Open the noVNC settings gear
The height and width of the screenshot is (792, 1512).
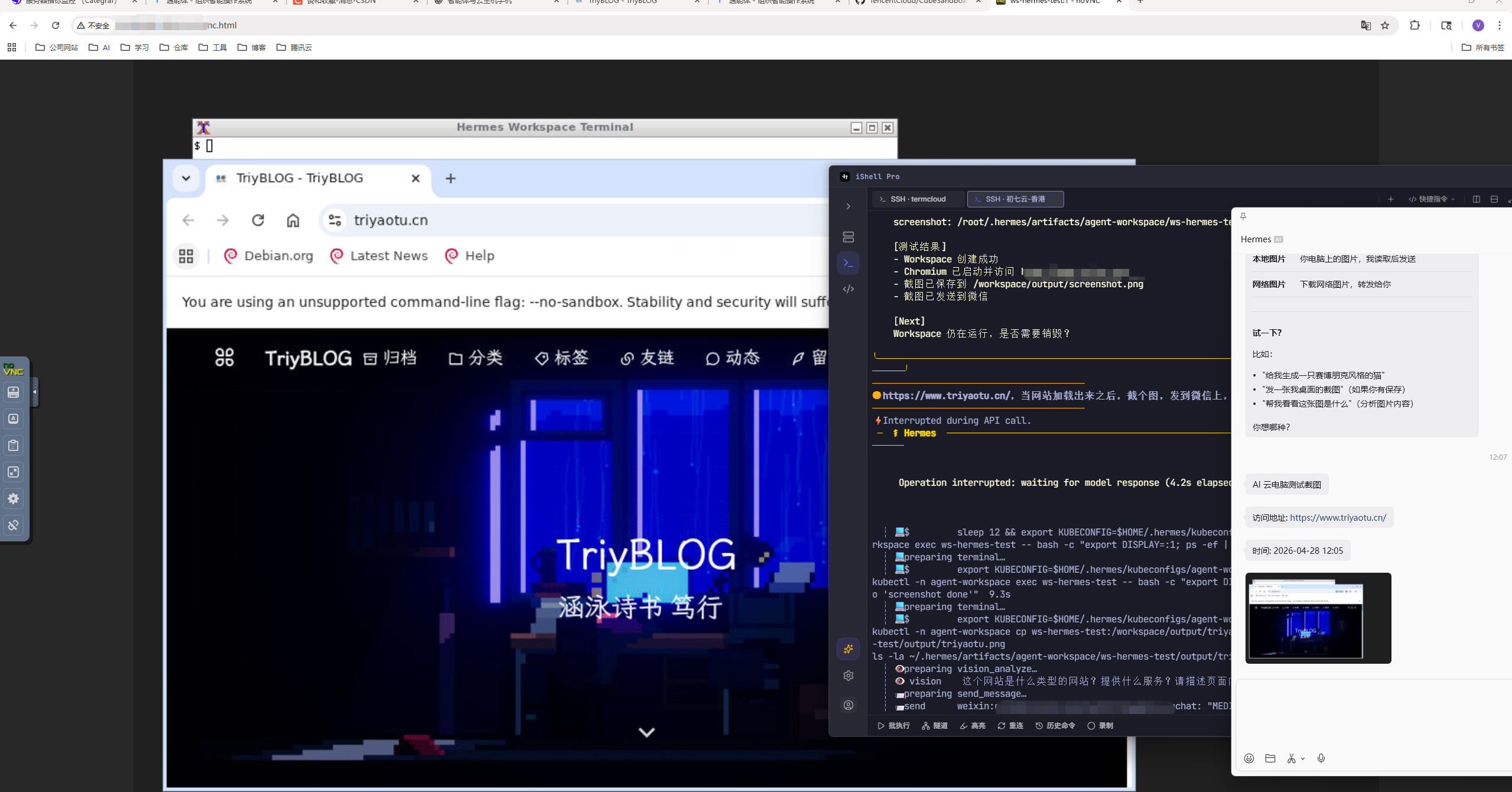click(13, 498)
